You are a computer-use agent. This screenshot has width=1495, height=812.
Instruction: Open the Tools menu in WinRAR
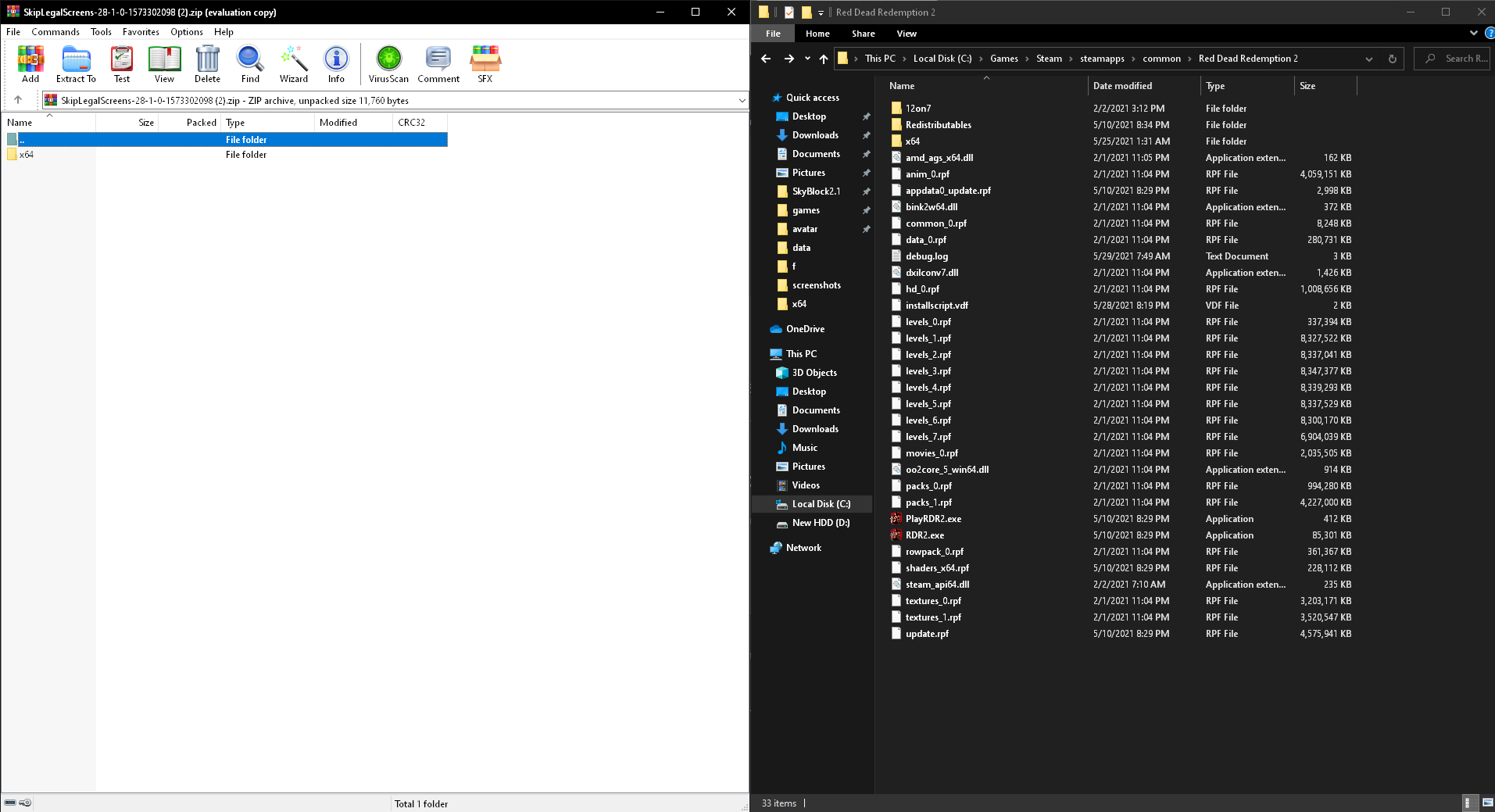(101, 32)
